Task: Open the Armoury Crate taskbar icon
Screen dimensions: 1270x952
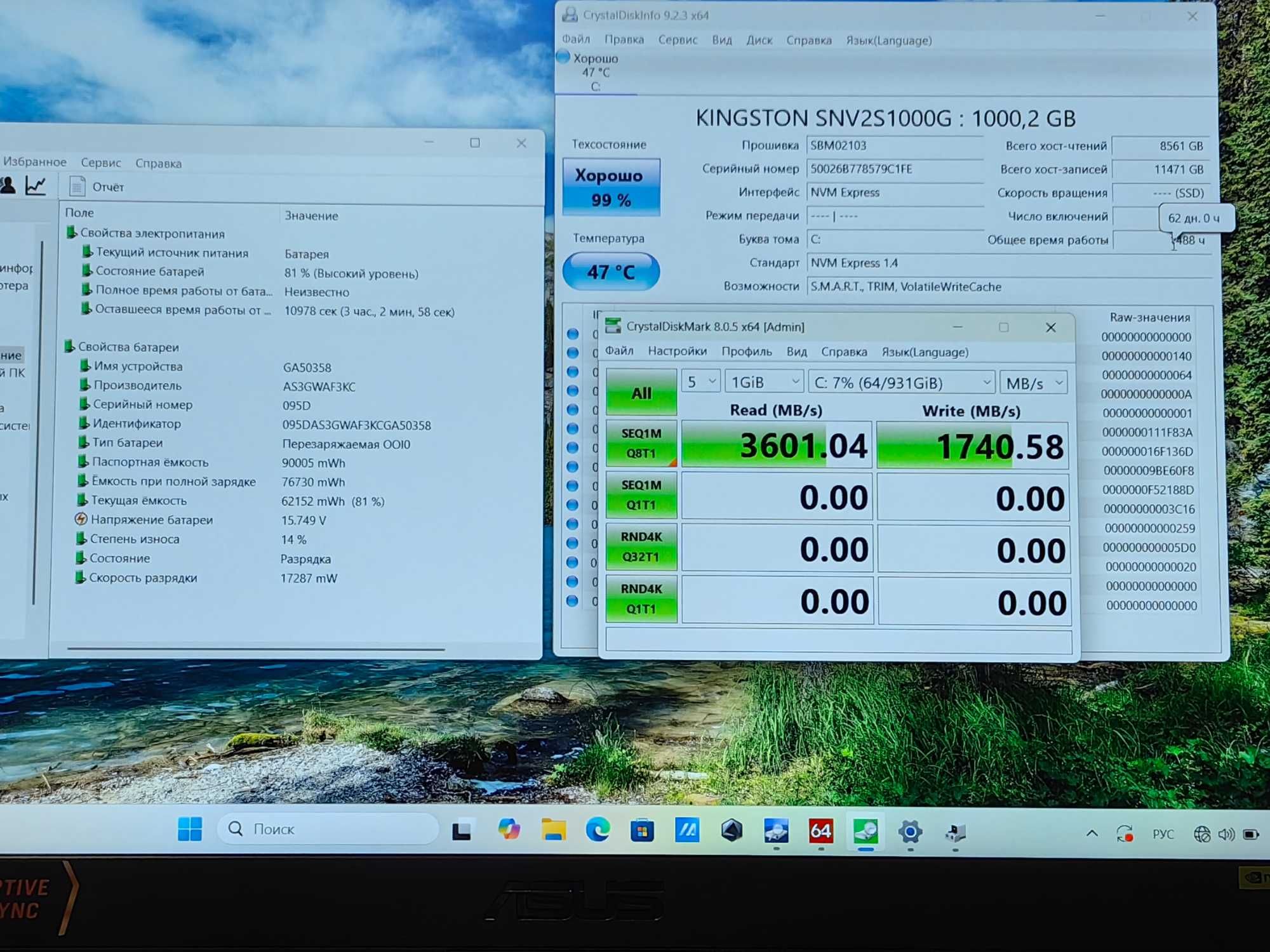Action: (x=732, y=830)
